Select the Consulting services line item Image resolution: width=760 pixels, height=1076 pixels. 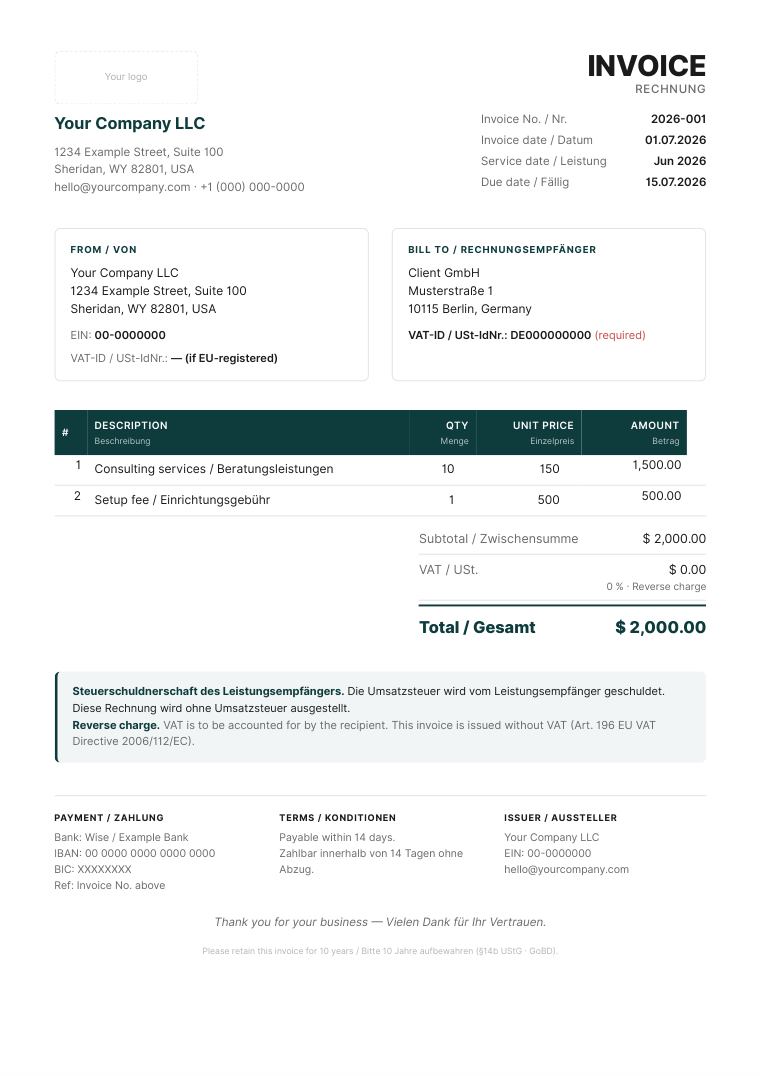(x=214, y=469)
